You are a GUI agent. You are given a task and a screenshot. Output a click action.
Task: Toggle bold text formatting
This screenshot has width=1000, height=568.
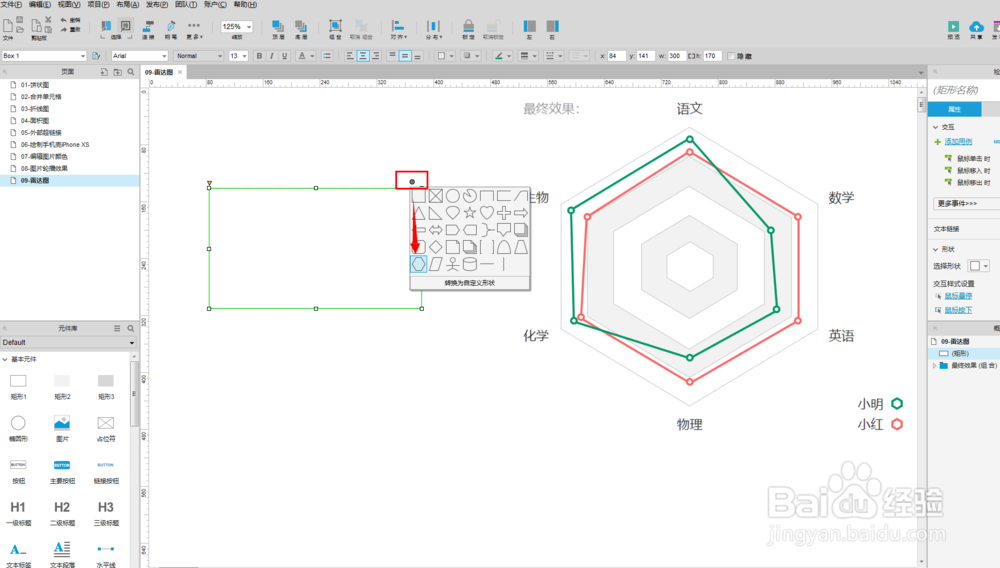259,56
